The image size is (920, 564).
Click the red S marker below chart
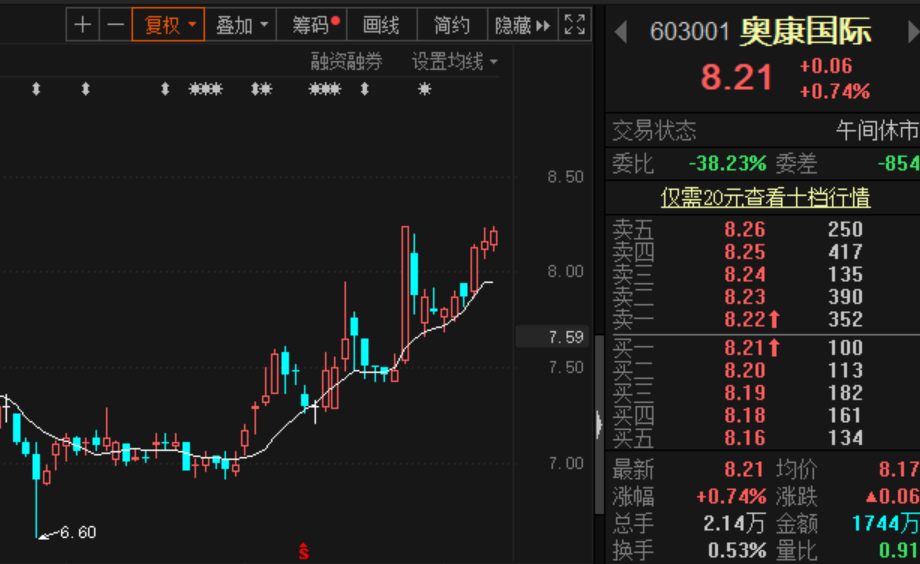click(x=304, y=551)
